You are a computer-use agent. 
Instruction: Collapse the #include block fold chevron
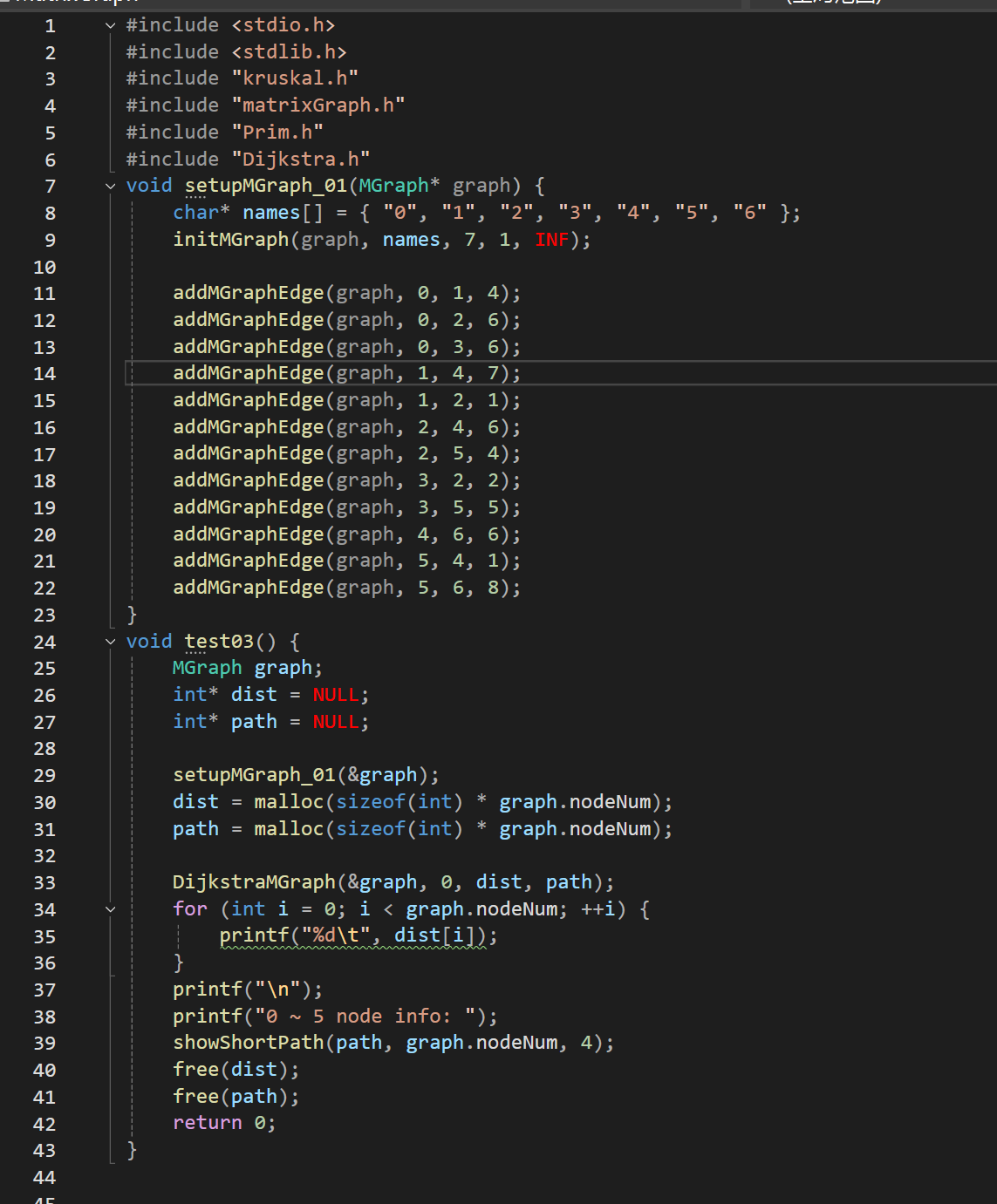click(111, 25)
